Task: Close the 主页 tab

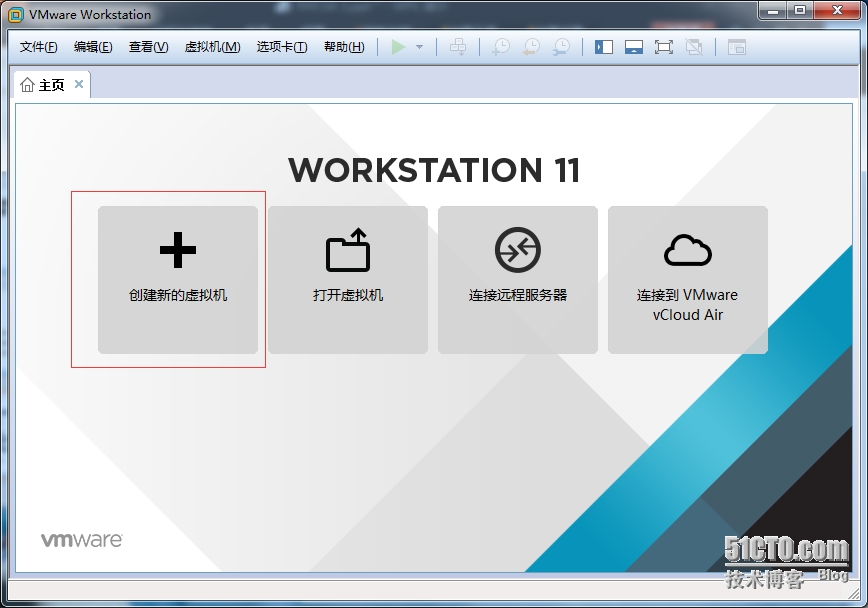Action: tap(79, 84)
